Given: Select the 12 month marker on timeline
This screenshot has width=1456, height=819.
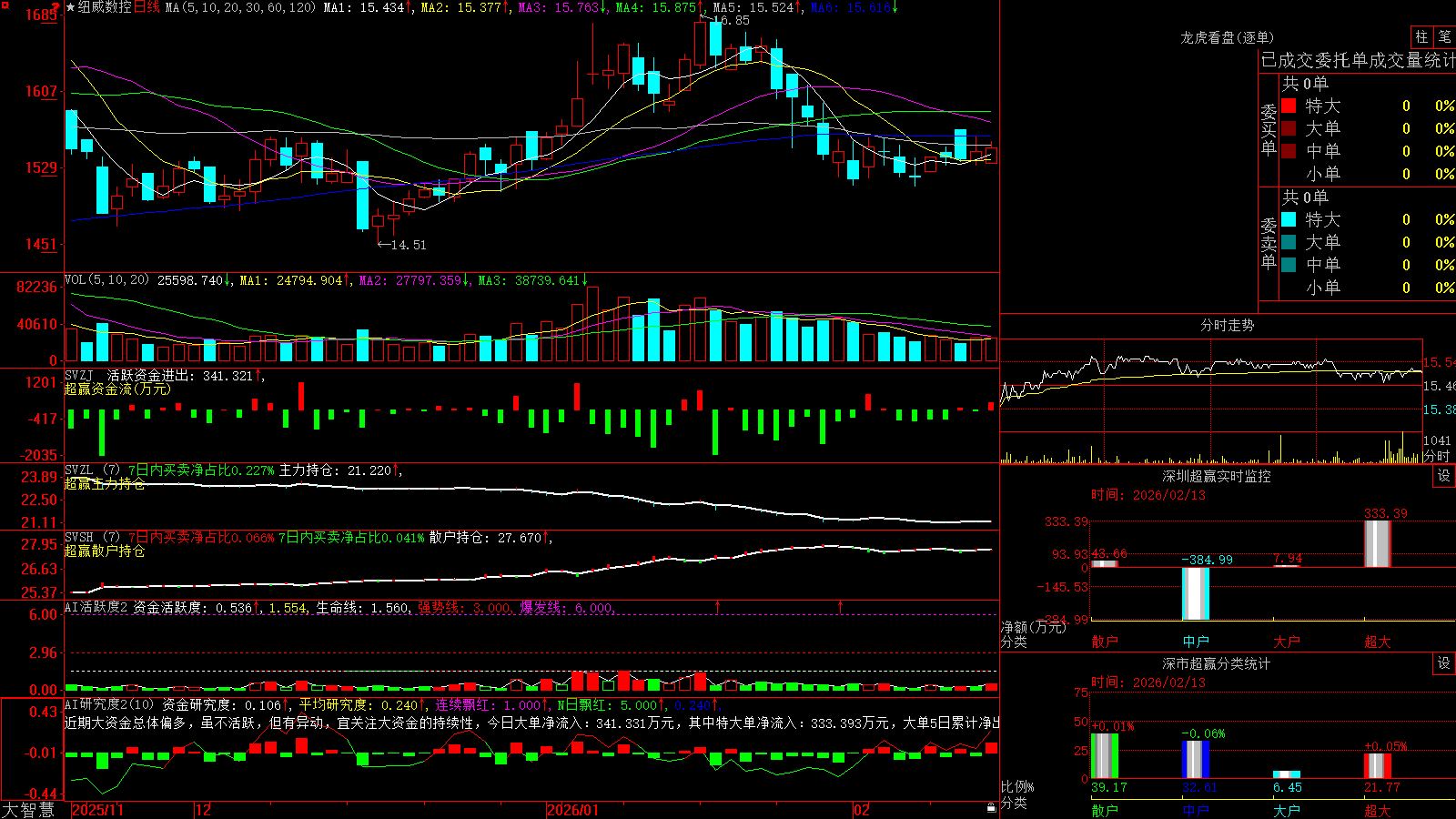Looking at the screenshot, I should [x=203, y=810].
